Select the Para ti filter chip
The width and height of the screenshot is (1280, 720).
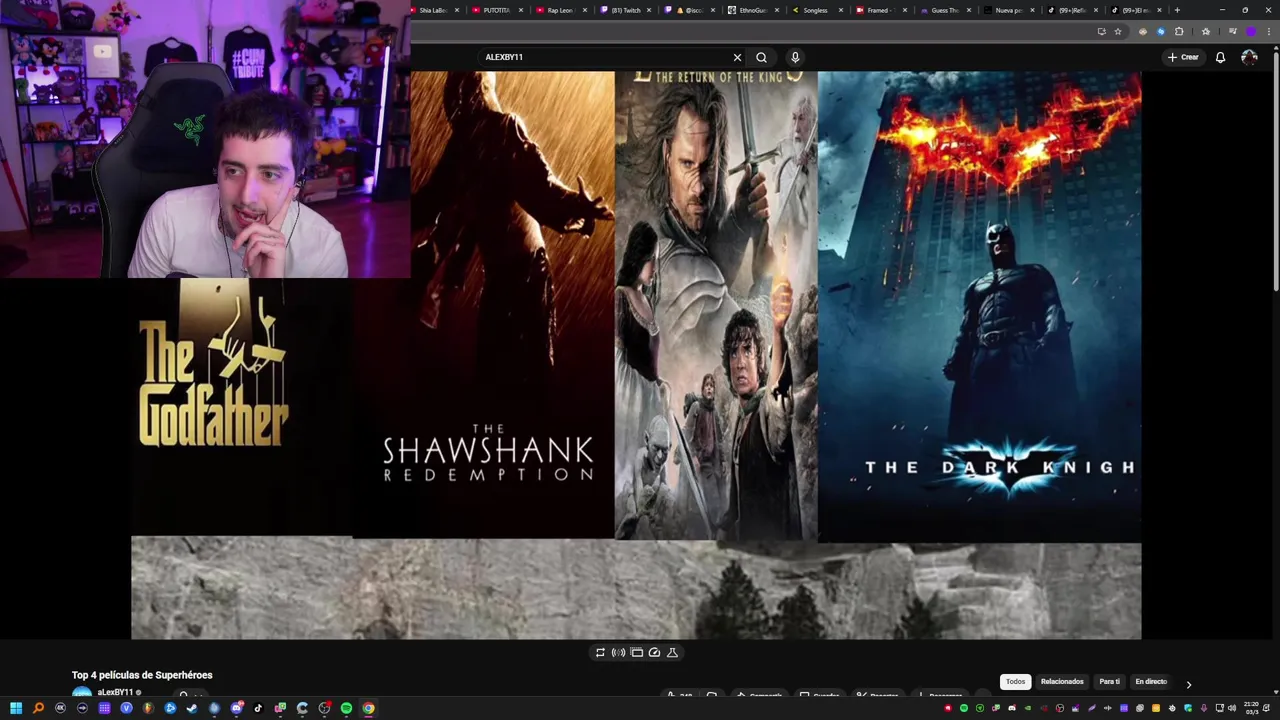point(1110,682)
